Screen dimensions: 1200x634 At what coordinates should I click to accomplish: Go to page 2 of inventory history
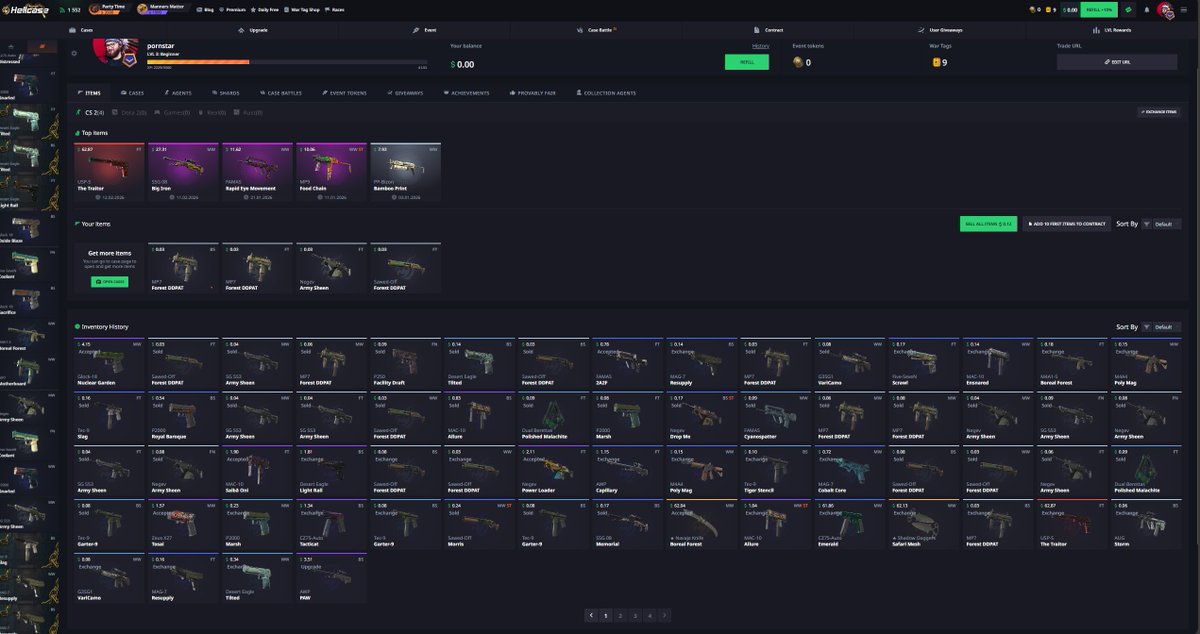click(620, 616)
